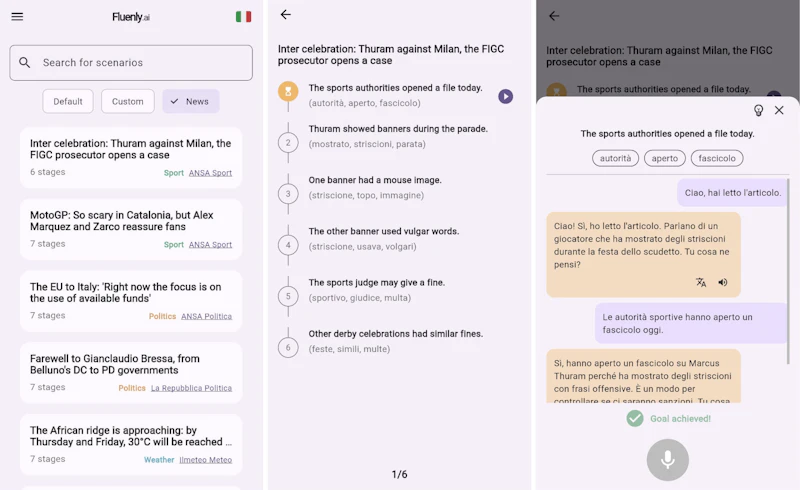This screenshot has height=490, width=800.
Task: Select stage 5 circle marker
Action: (288, 296)
